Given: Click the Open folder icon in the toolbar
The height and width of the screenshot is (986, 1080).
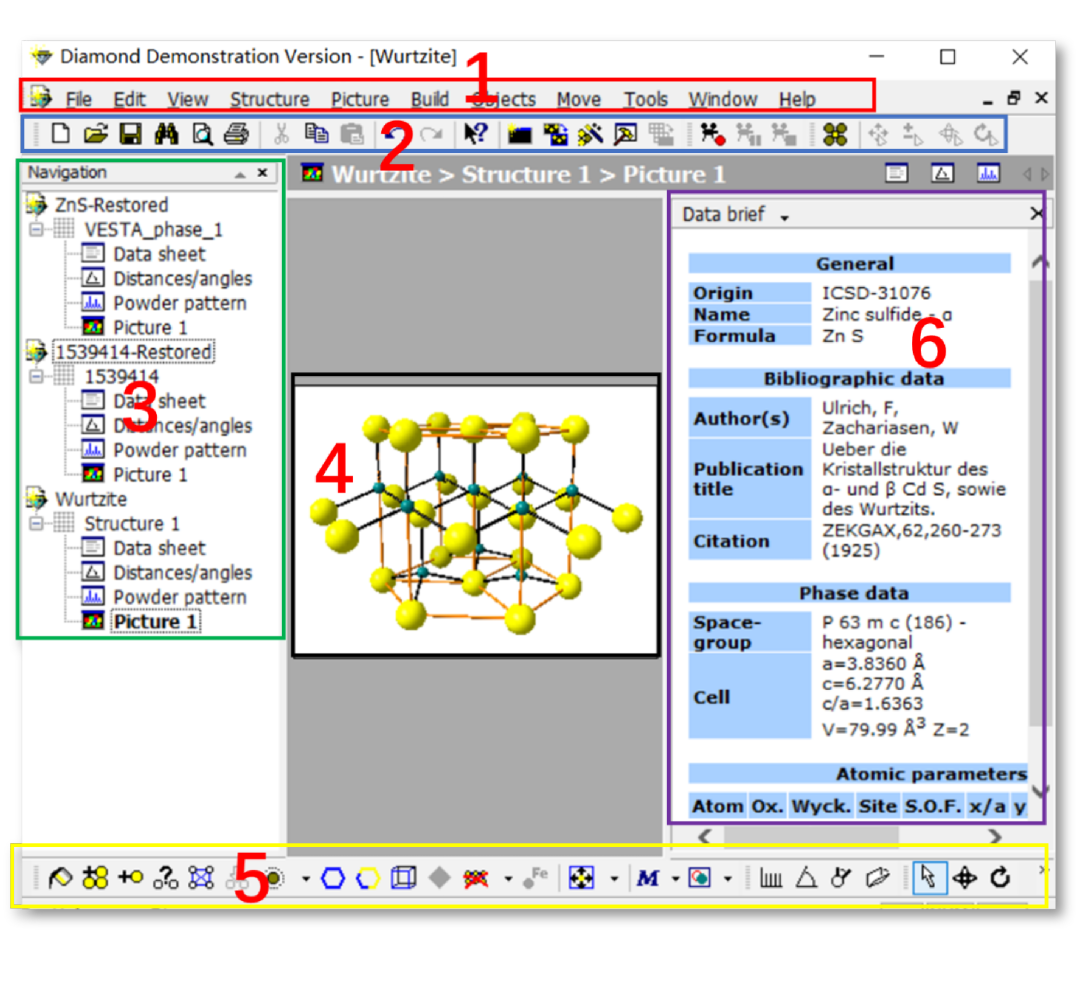Looking at the screenshot, I should (95, 134).
